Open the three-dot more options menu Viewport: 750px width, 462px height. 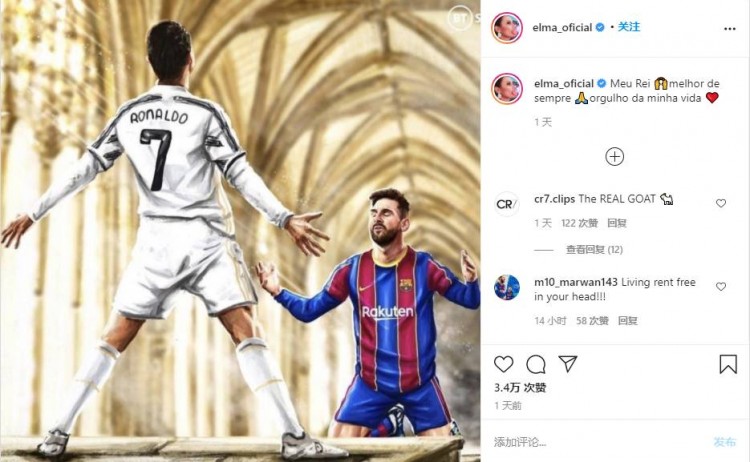pyautogui.click(x=729, y=29)
